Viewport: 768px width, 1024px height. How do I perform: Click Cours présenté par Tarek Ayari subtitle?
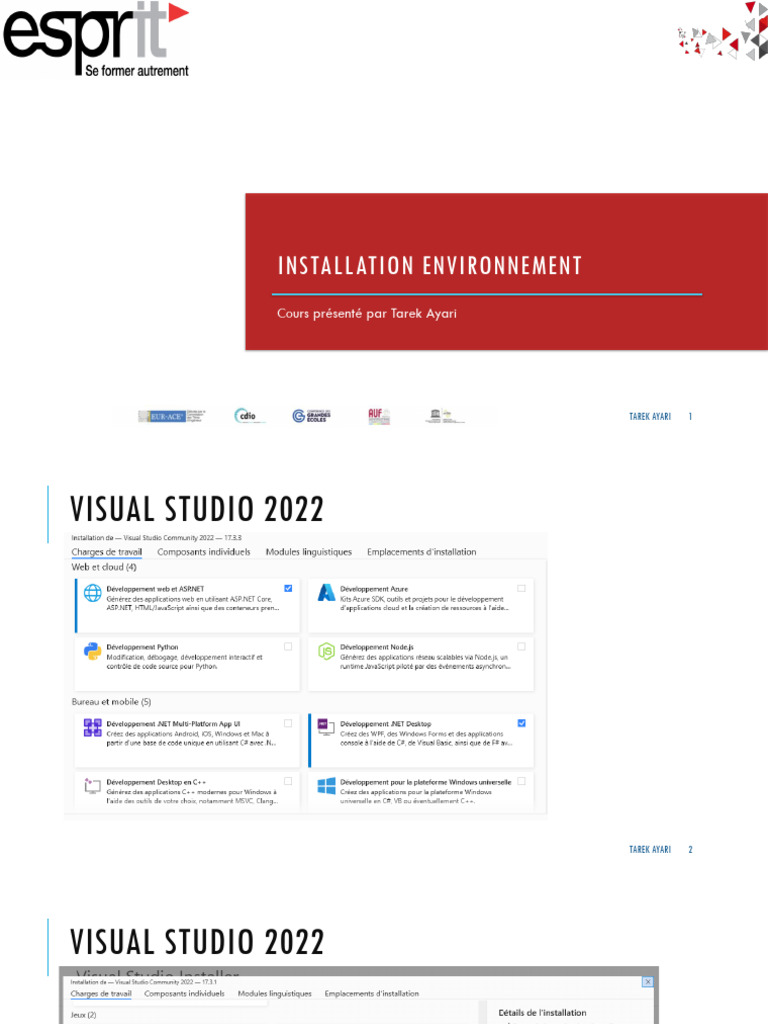(x=367, y=313)
